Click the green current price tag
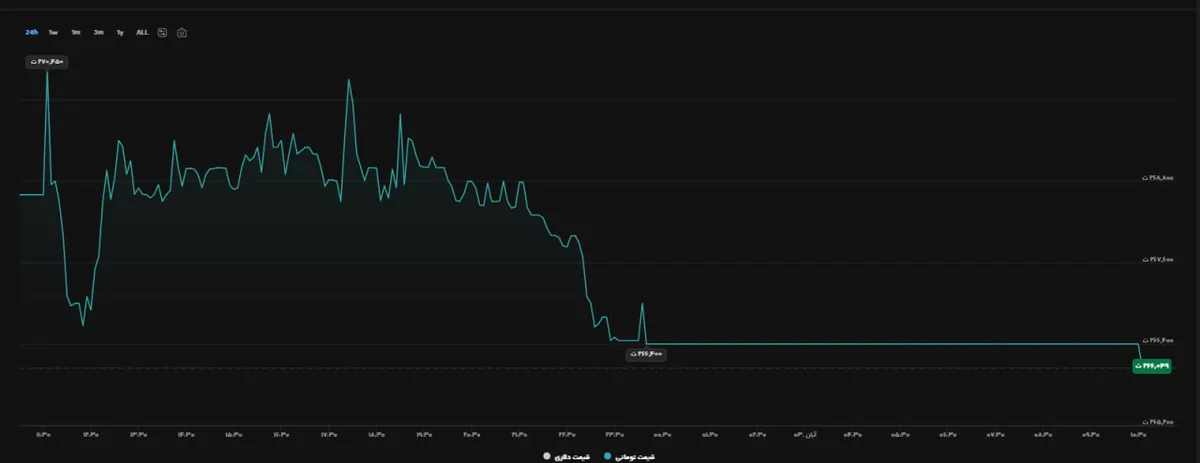 1151,367
